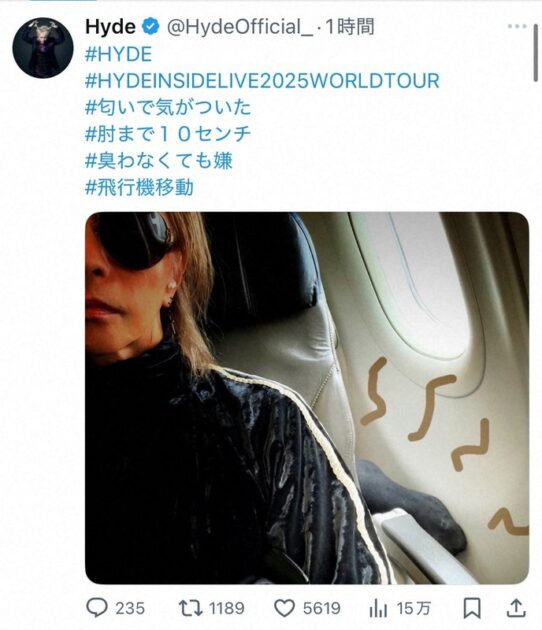Retweet the post using the repost arrows
This screenshot has width=542, height=630.
[x=190, y=608]
